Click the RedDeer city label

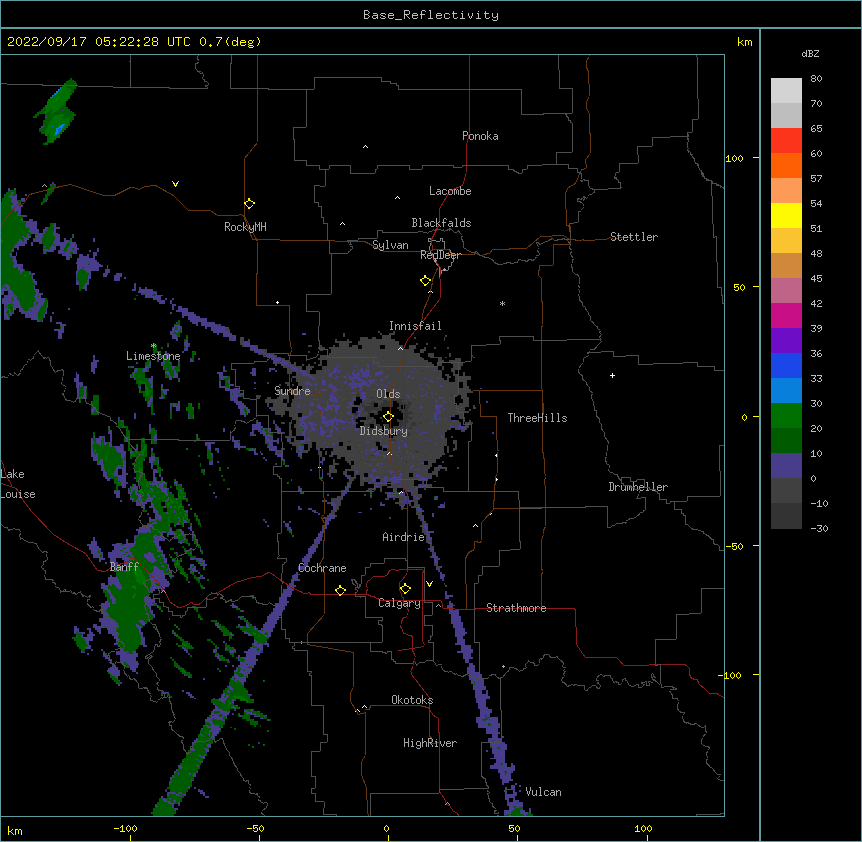[x=440, y=255]
